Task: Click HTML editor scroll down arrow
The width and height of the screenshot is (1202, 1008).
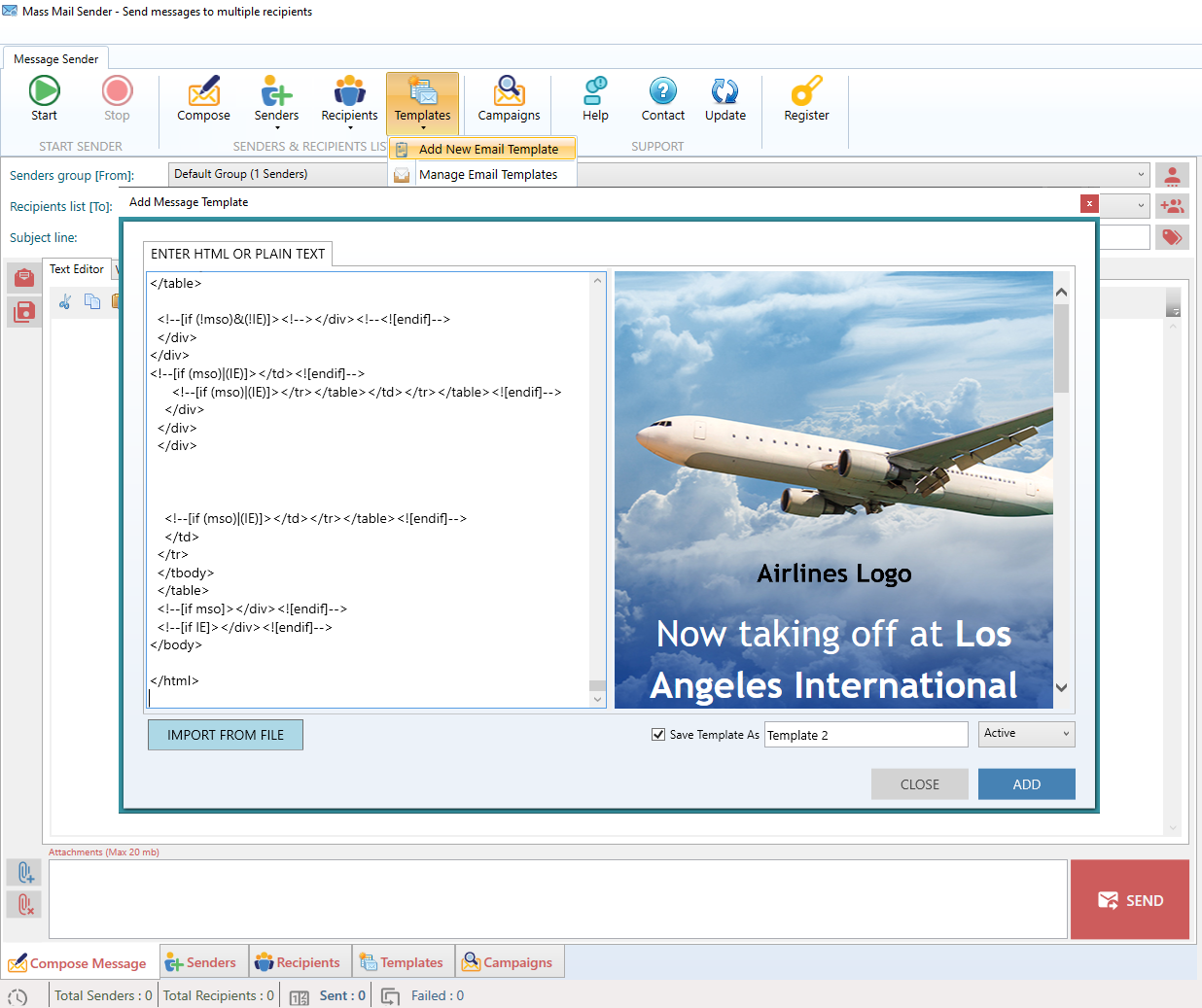Action: pos(597,699)
